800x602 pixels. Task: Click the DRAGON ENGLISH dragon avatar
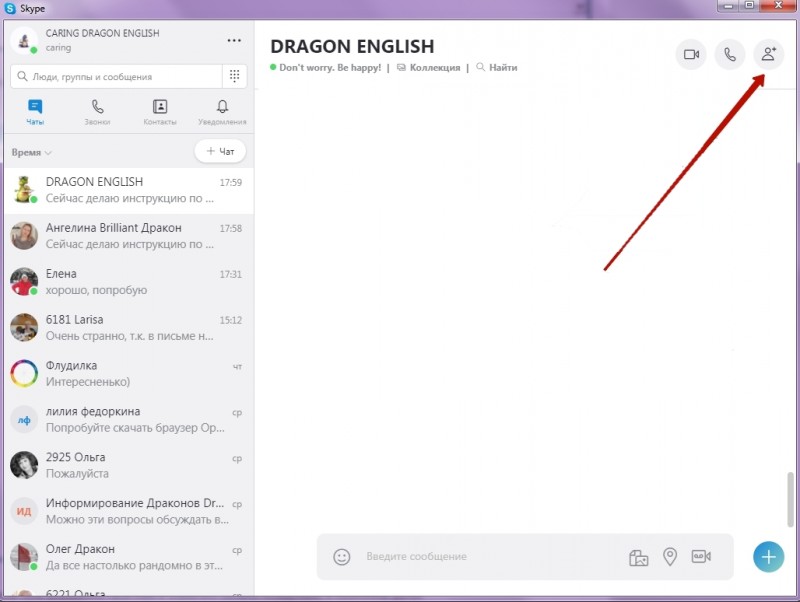pyautogui.click(x=24, y=190)
